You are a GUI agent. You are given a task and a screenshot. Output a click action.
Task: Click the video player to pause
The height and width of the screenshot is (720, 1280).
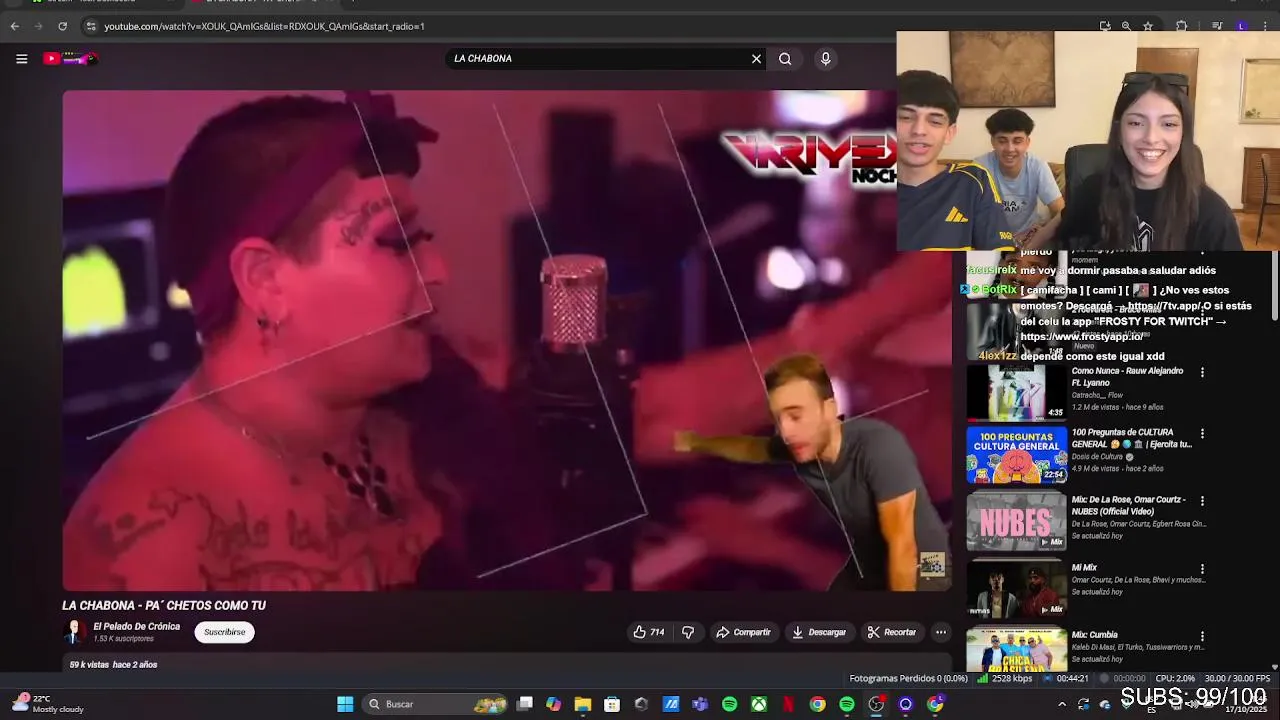point(507,340)
